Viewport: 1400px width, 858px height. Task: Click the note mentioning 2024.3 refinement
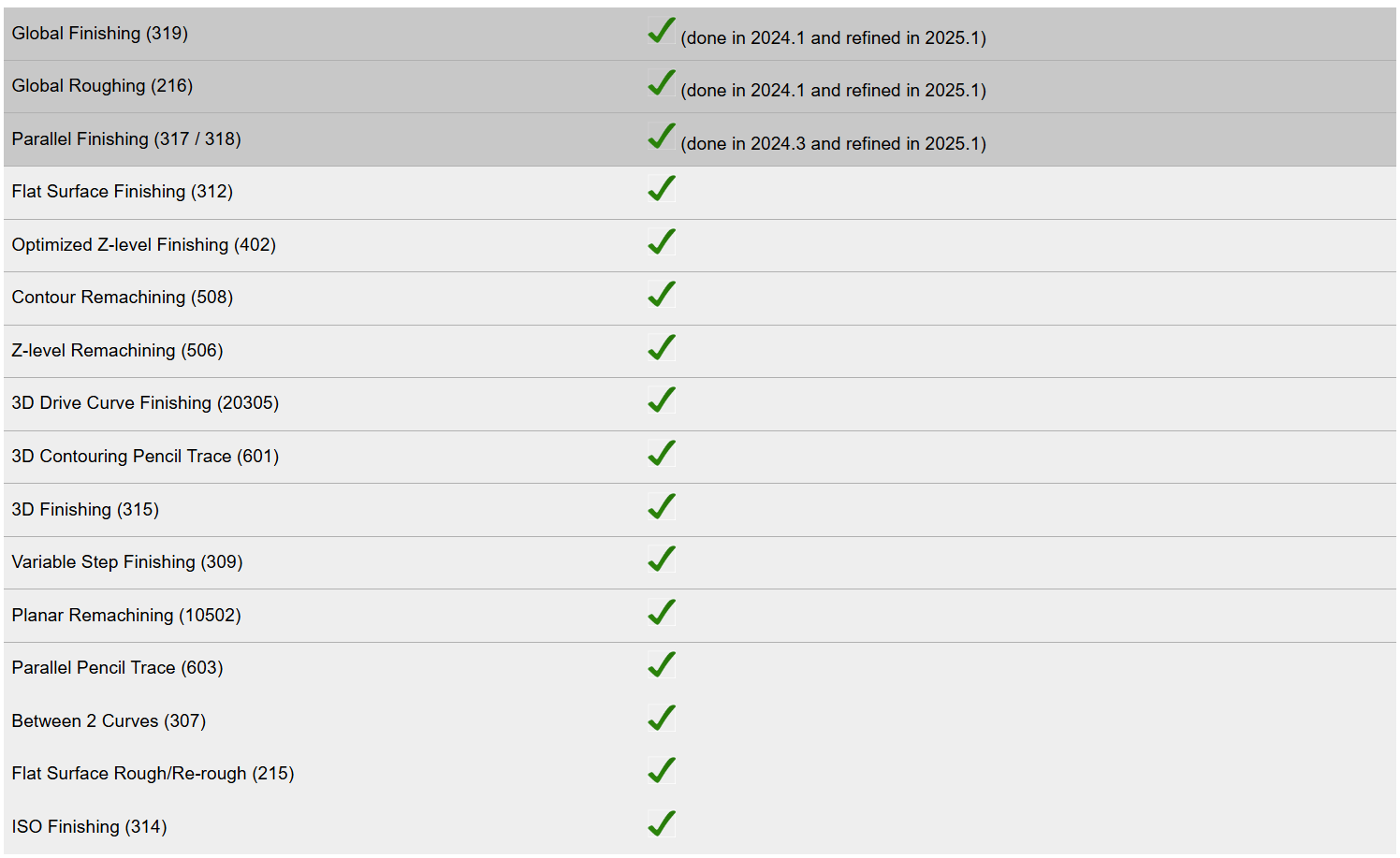833,144
